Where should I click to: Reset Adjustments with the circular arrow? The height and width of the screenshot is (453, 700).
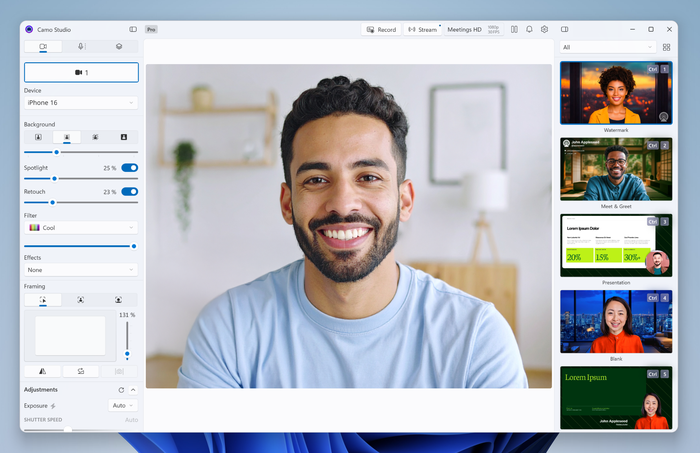pyautogui.click(x=121, y=390)
